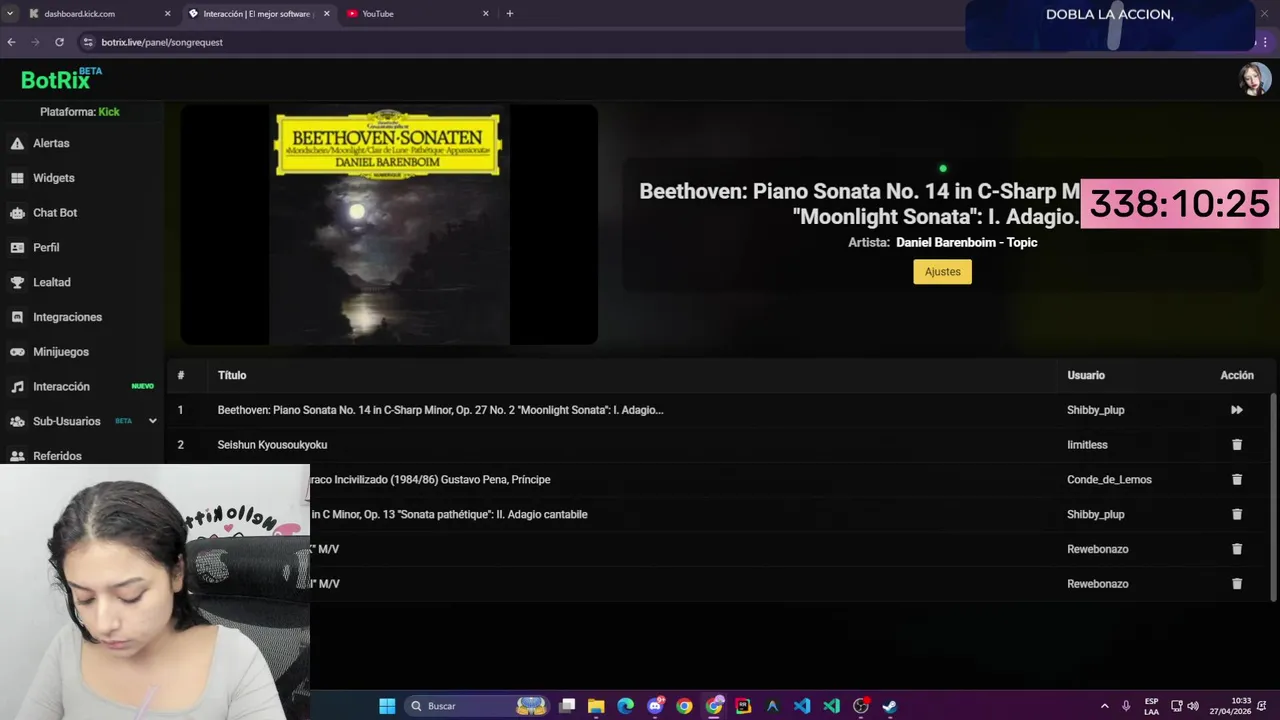1280x720 pixels.
Task: Open Perfil from the sidebar
Action: pyautogui.click(x=82, y=247)
